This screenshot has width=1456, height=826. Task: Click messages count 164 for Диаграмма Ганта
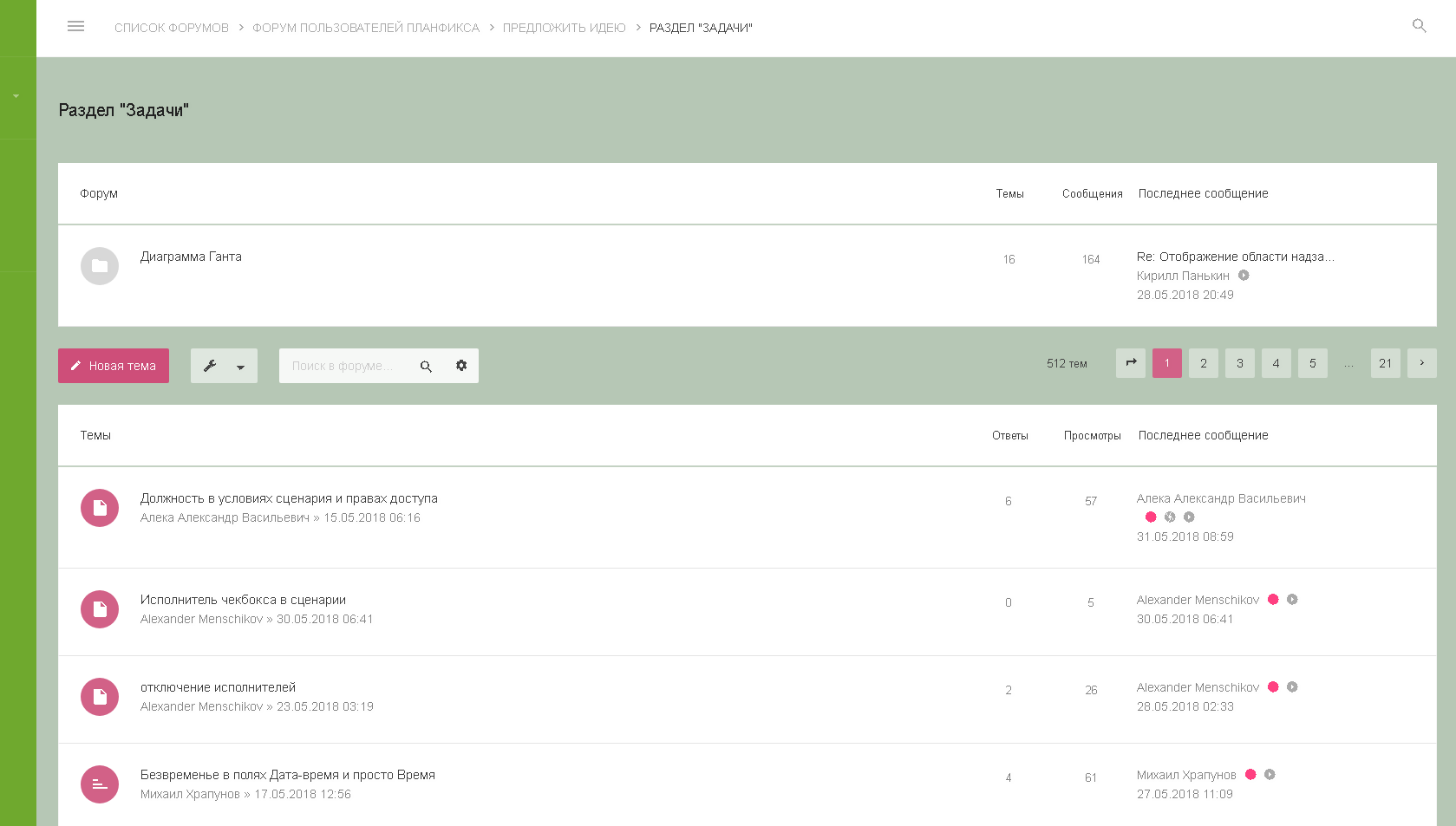[x=1091, y=259]
